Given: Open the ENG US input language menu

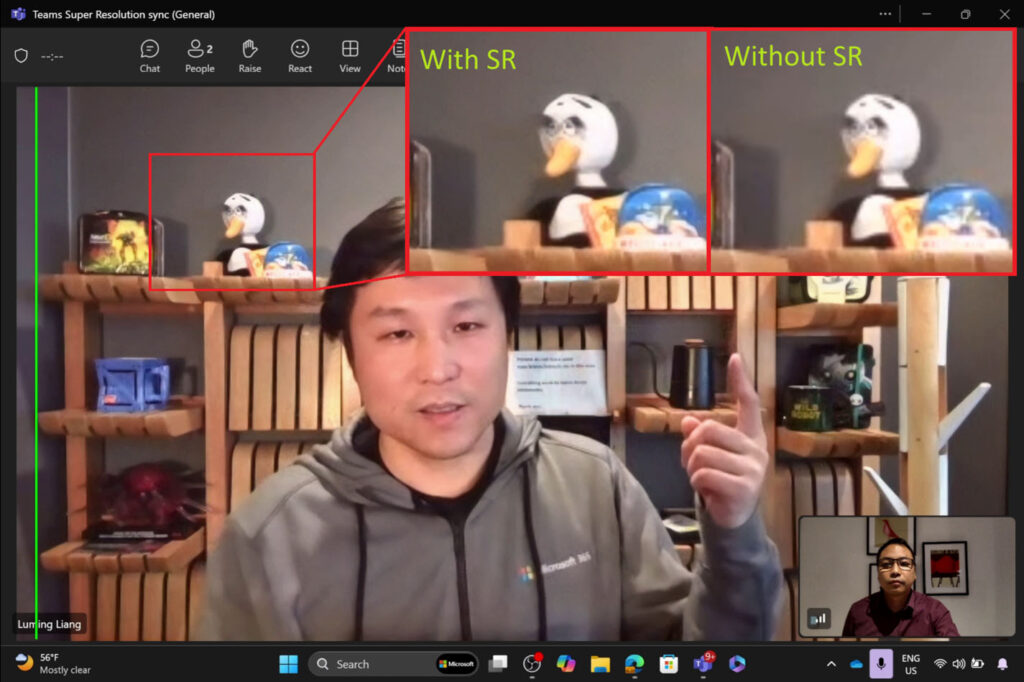Looking at the screenshot, I should [x=911, y=663].
